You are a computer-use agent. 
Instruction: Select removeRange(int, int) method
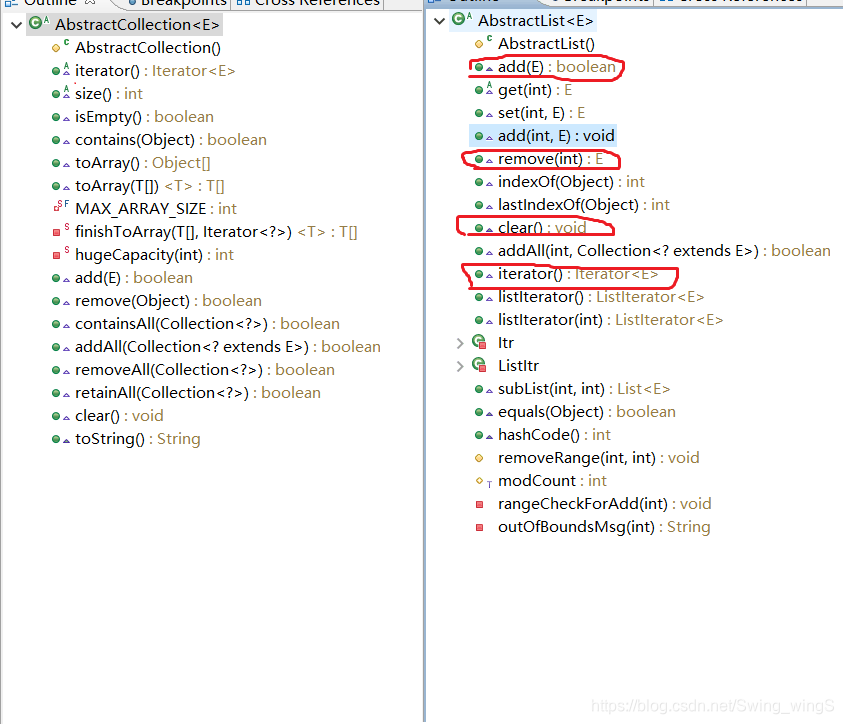(x=599, y=458)
